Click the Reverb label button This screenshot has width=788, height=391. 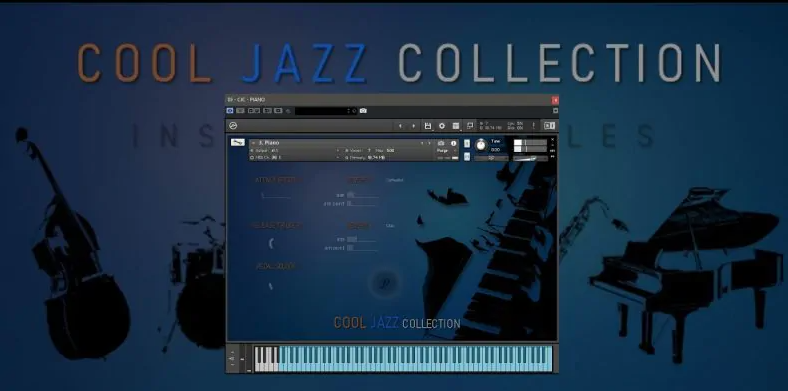click(x=359, y=180)
